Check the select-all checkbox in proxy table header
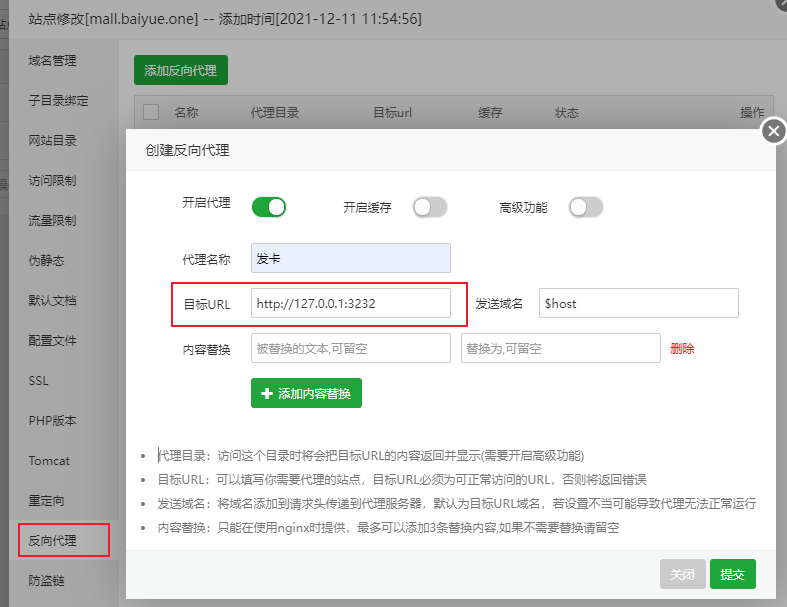Image resolution: width=787 pixels, height=607 pixels. (151, 112)
